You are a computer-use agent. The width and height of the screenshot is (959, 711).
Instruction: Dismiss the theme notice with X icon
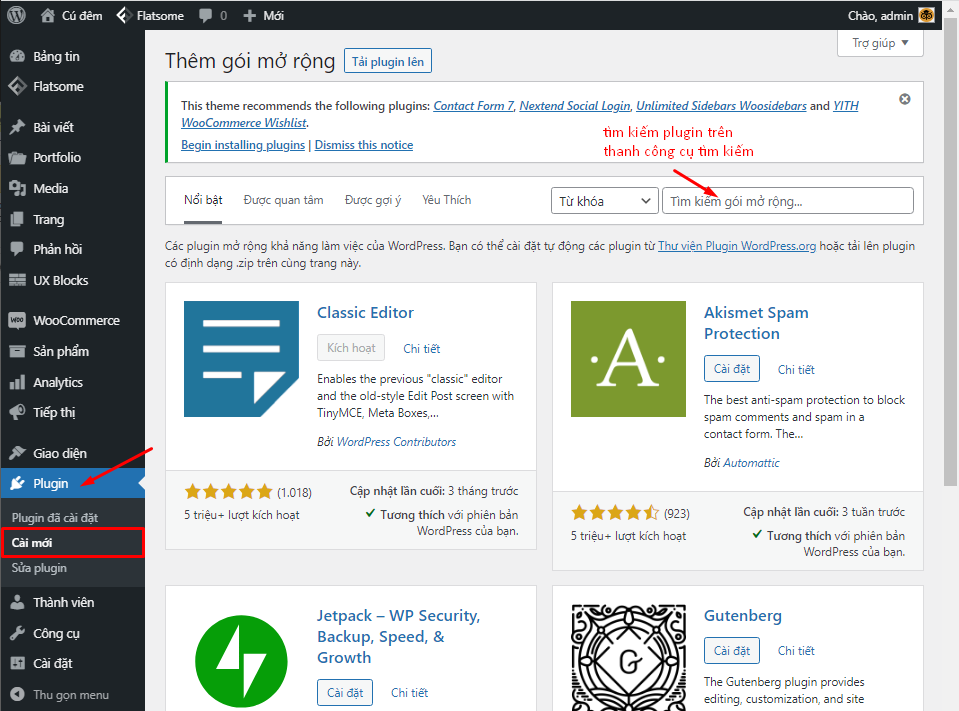pos(905,99)
